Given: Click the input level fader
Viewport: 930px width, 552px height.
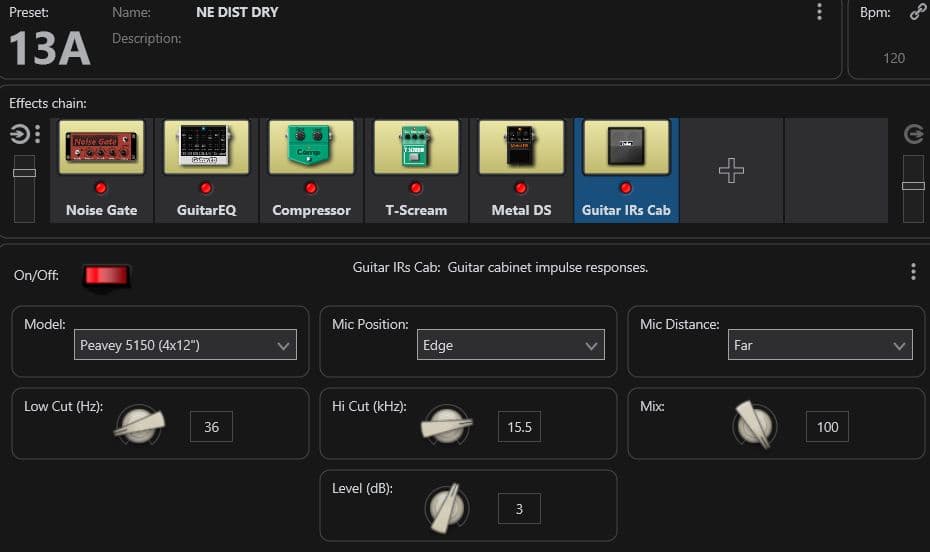Looking at the screenshot, I should (x=24, y=173).
